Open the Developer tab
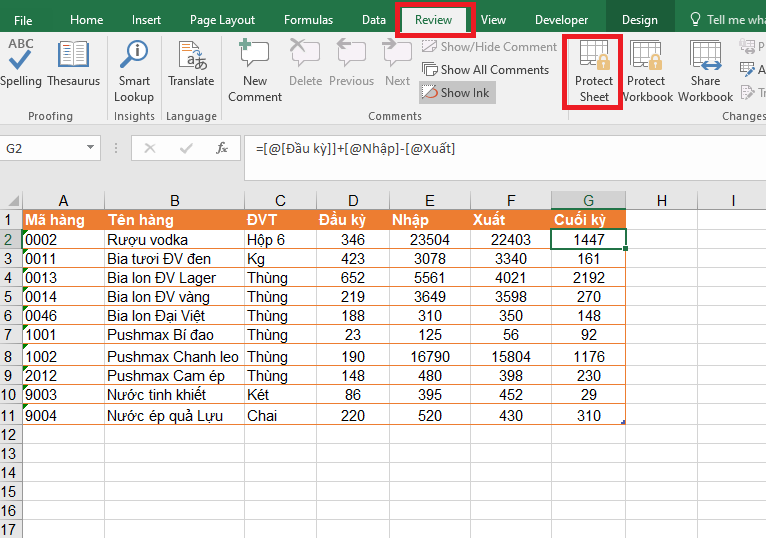This screenshot has width=766, height=538. pyautogui.click(x=561, y=20)
